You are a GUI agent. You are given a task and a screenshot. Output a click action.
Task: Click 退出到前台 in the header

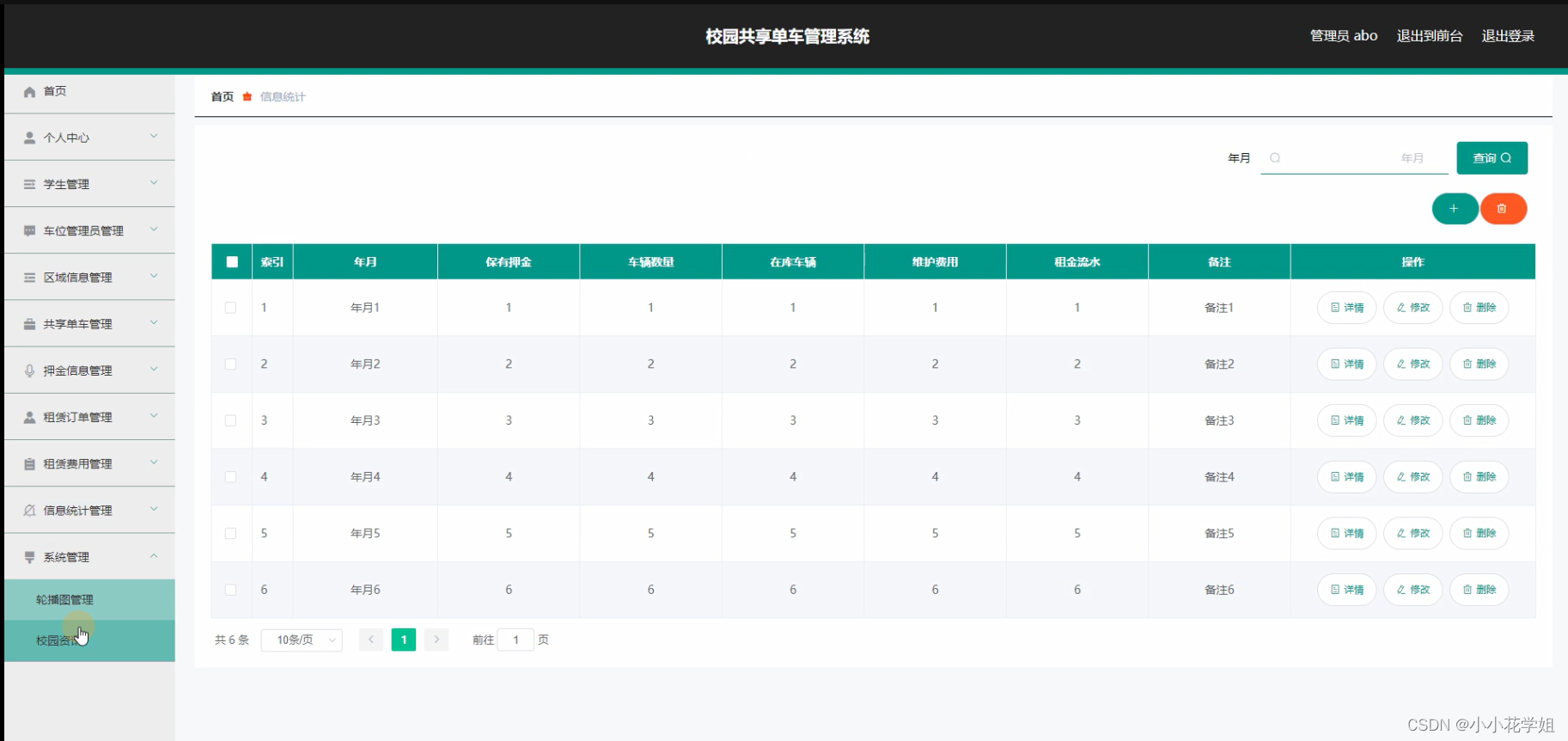(1430, 36)
